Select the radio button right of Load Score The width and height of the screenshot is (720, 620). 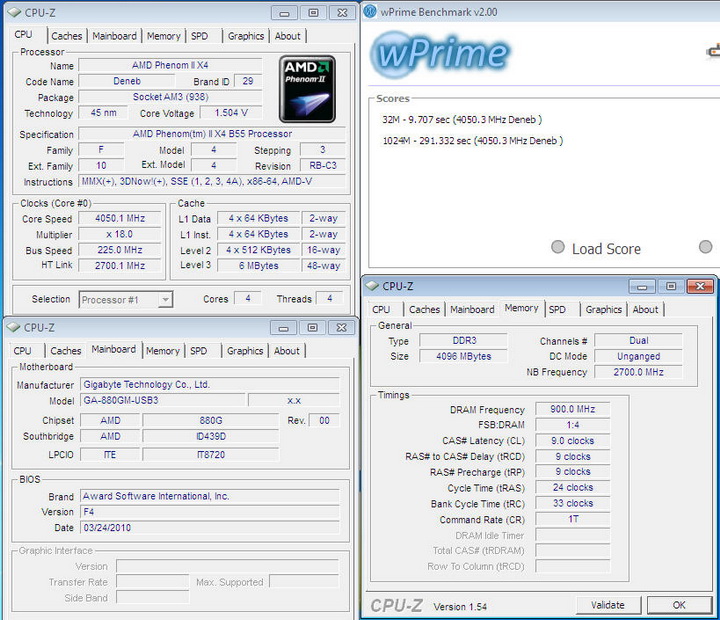tap(706, 247)
